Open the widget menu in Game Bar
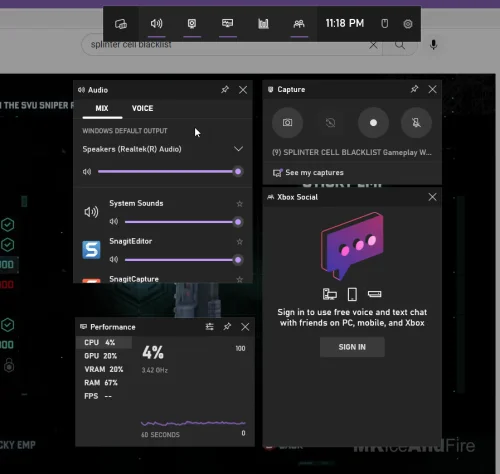 click(121, 24)
